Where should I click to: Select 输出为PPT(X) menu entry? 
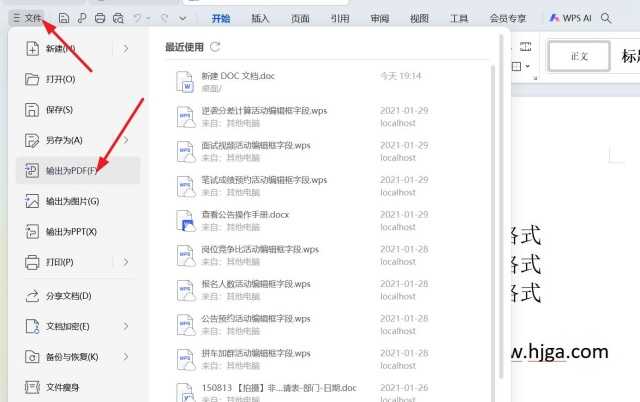click(78, 232)
